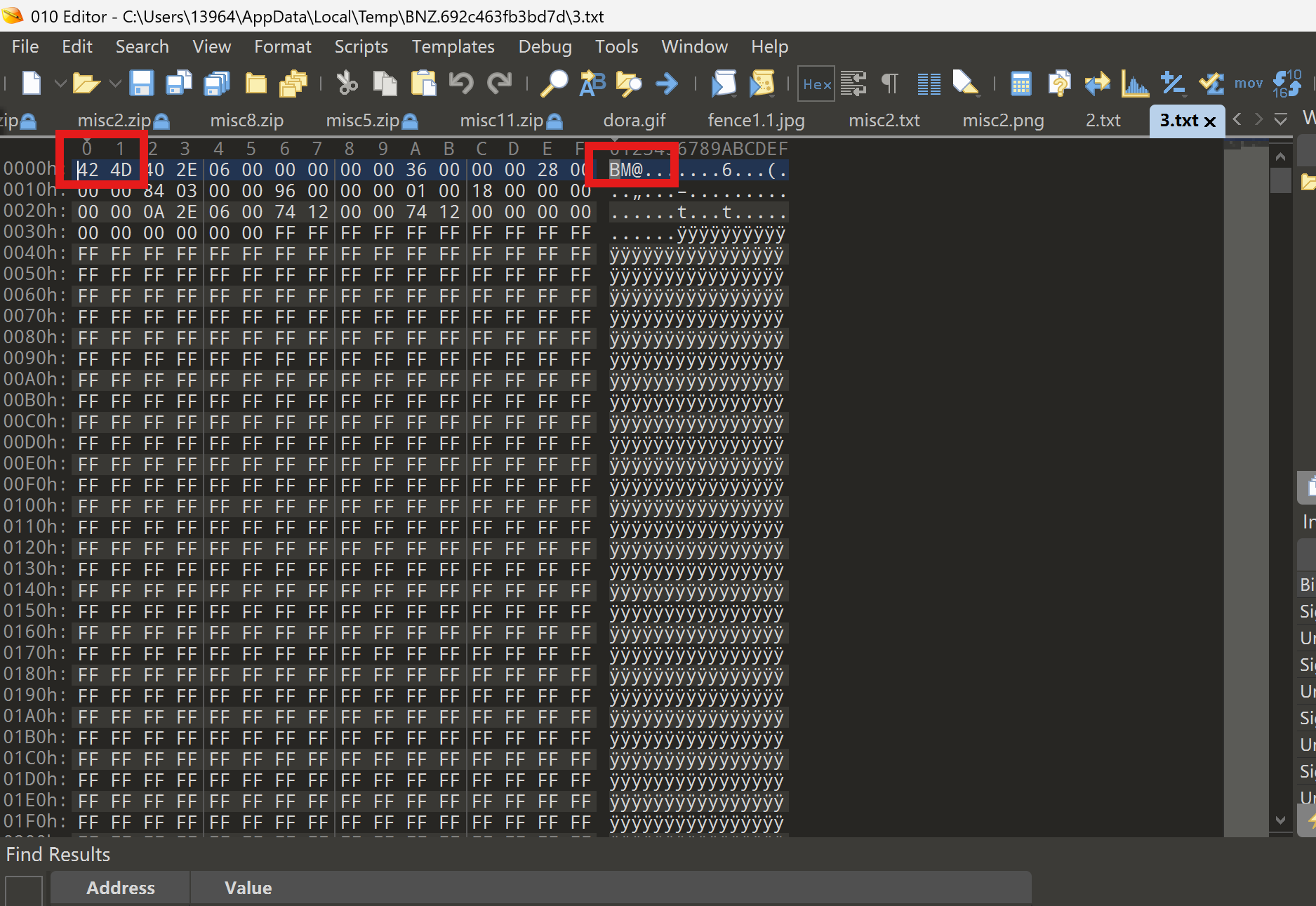Click the Close file folder icon
The width and height of the screenshot is (1316, 906).
coord(255,84)
